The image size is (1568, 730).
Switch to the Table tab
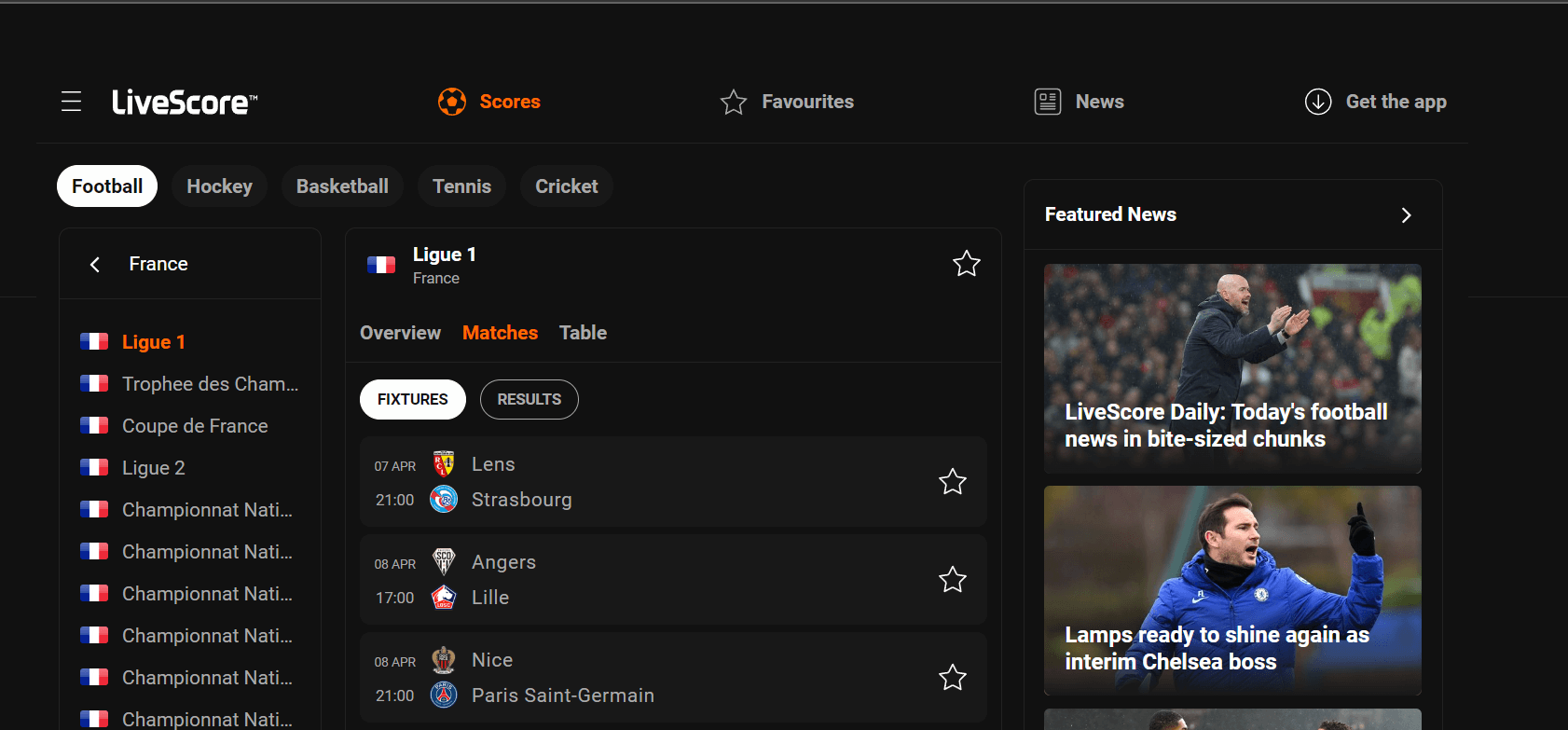[583, 333]
